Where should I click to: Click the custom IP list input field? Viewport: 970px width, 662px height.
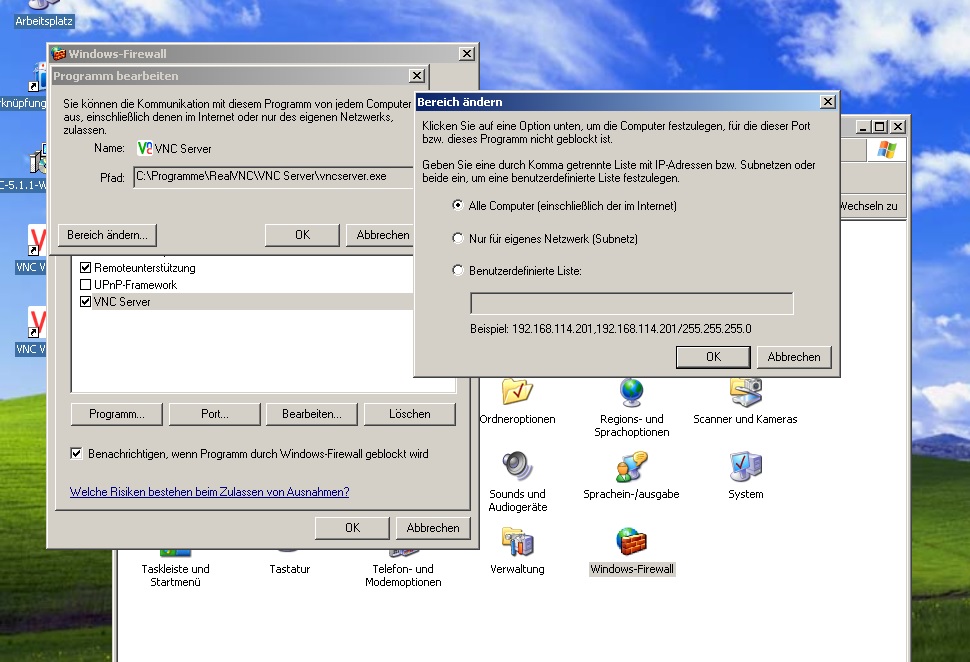632,304
